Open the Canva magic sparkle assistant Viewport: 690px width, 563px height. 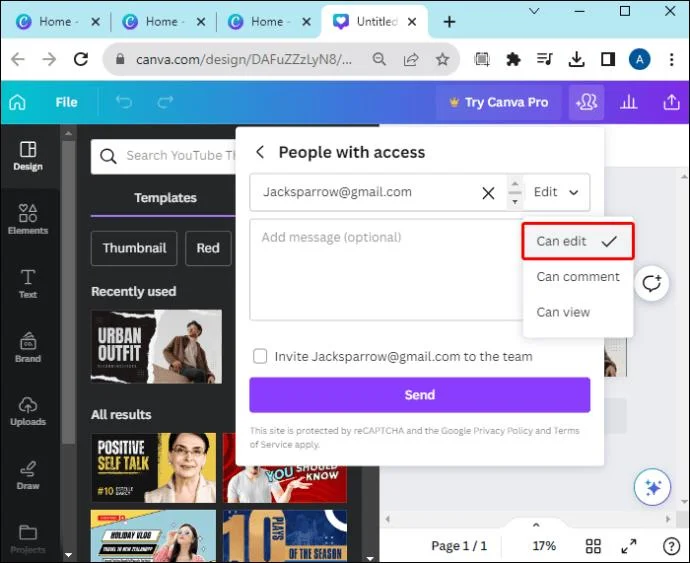tap(653, 487)
